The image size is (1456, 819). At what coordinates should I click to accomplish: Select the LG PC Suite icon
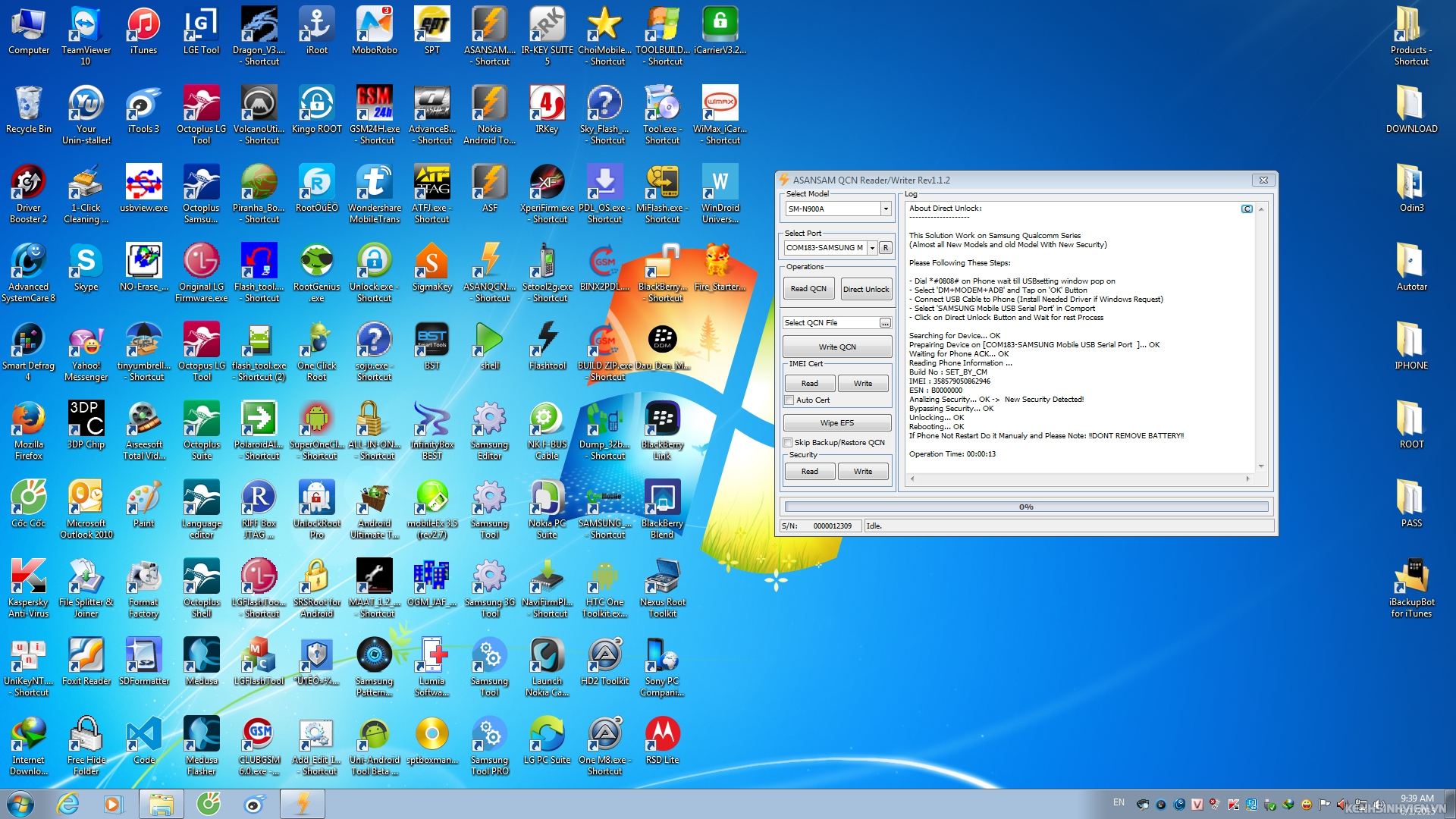click(x=548, y=740)
